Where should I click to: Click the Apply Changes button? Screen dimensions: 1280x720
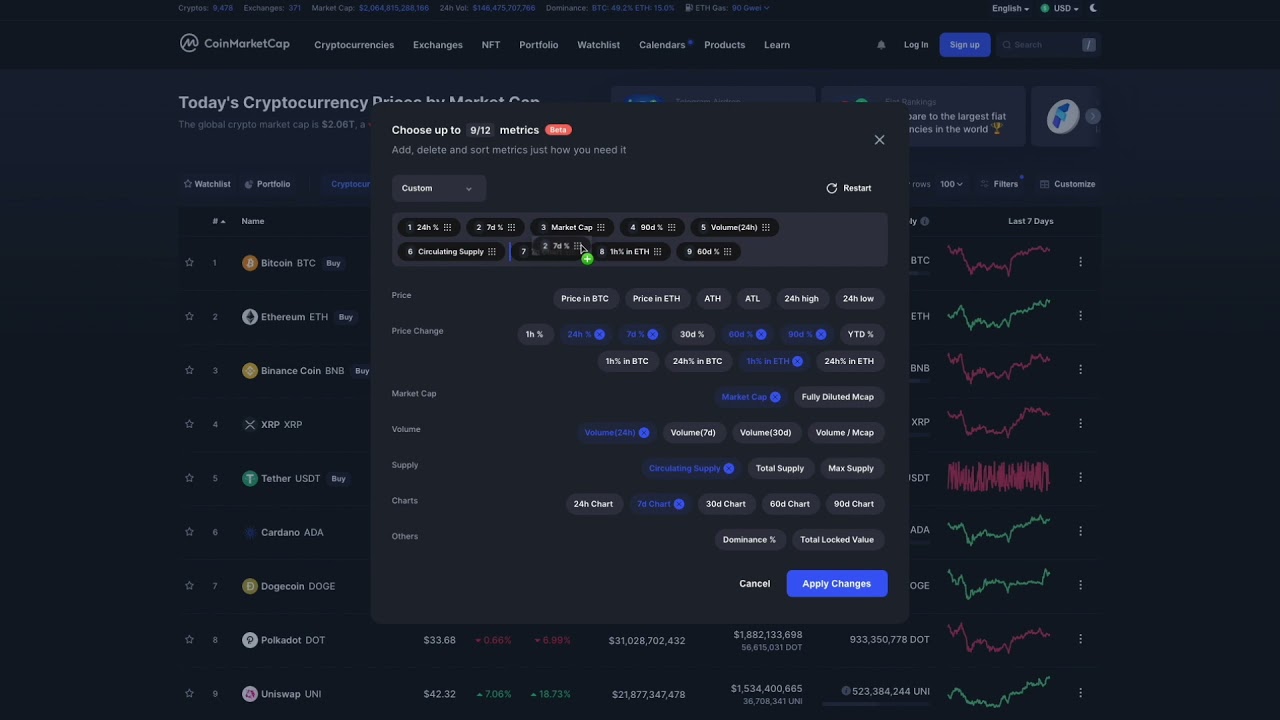837,584
